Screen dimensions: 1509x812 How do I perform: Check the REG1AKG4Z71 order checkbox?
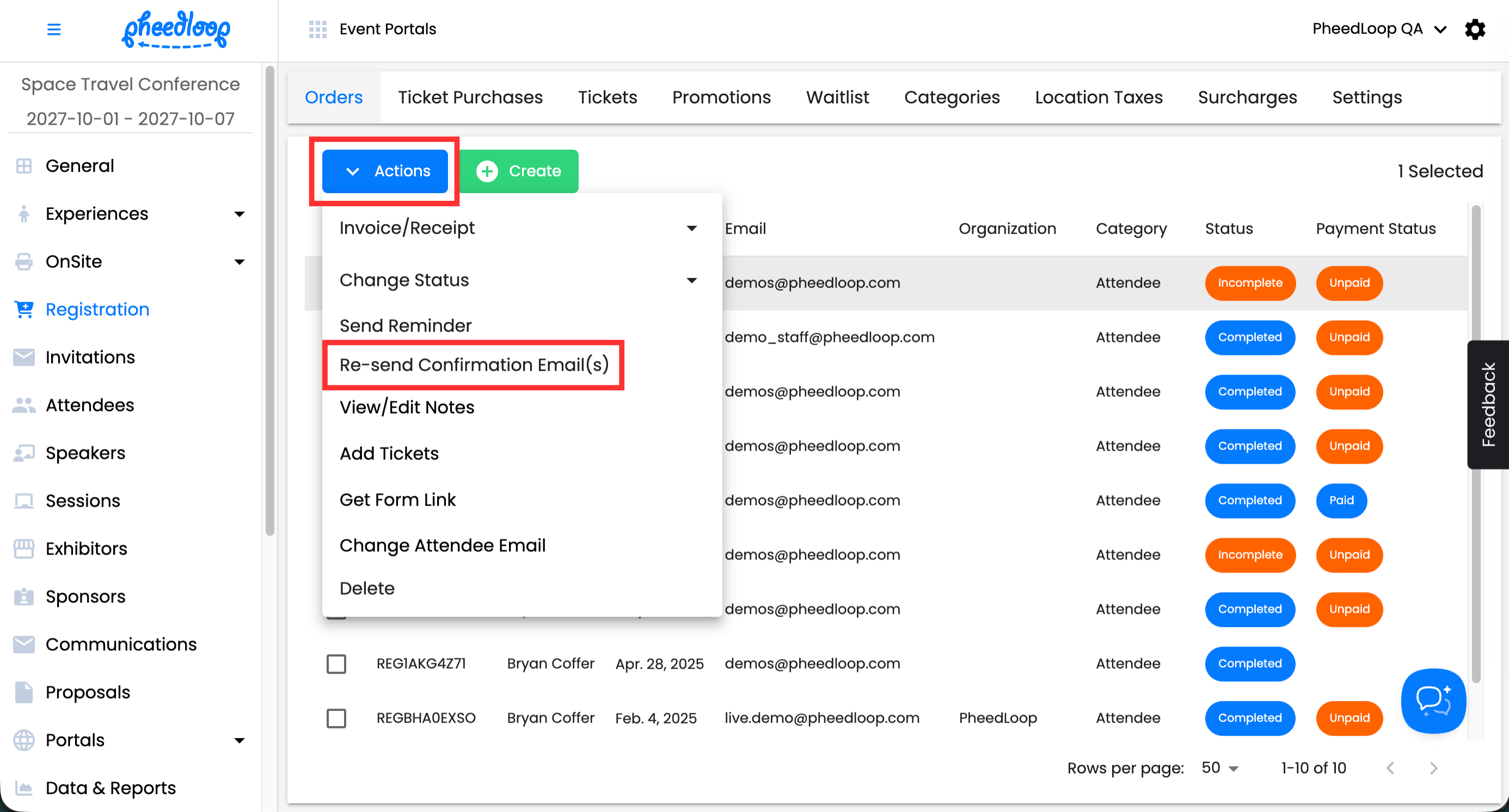tap(336, 664)
